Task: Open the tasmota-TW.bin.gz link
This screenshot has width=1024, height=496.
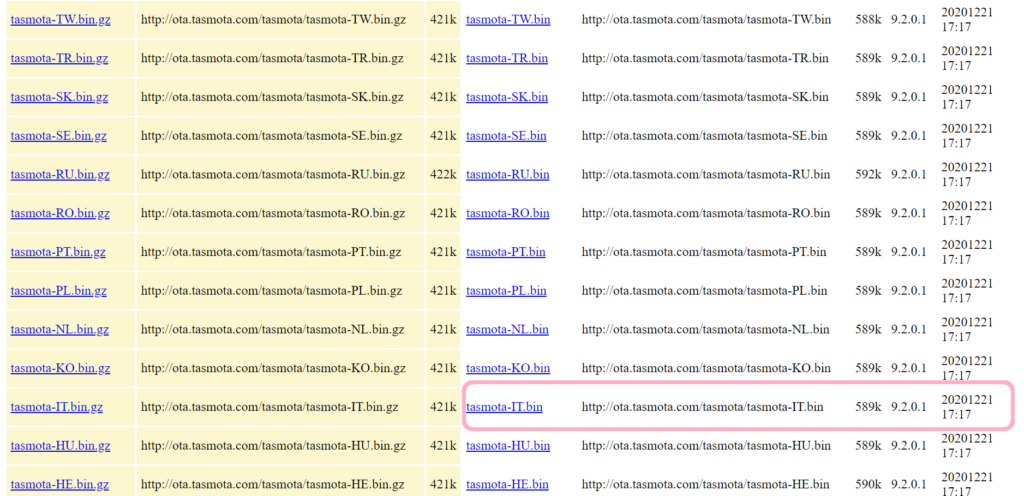Action: 61,20
